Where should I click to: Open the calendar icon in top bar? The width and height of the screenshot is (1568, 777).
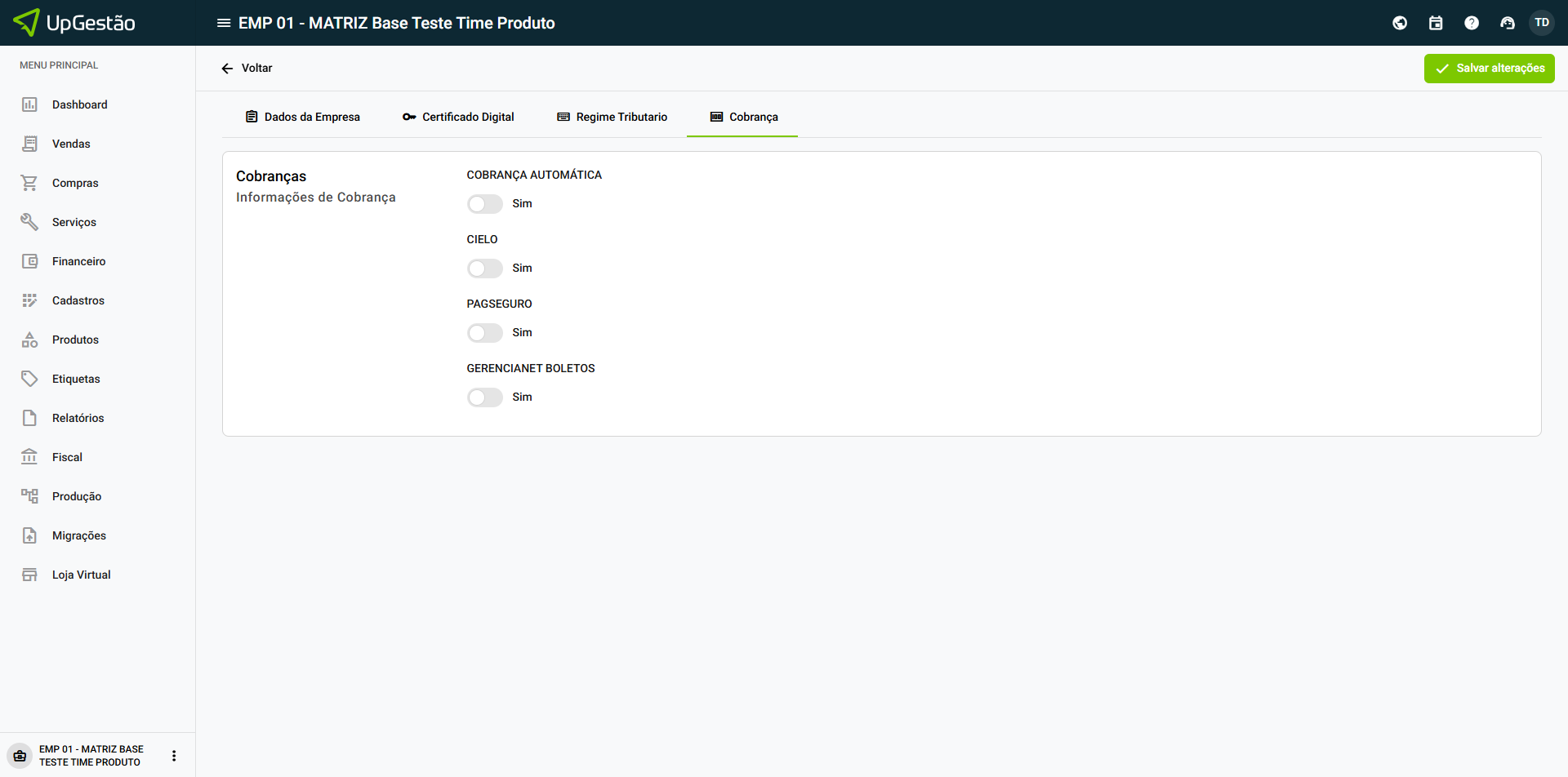1436,23
